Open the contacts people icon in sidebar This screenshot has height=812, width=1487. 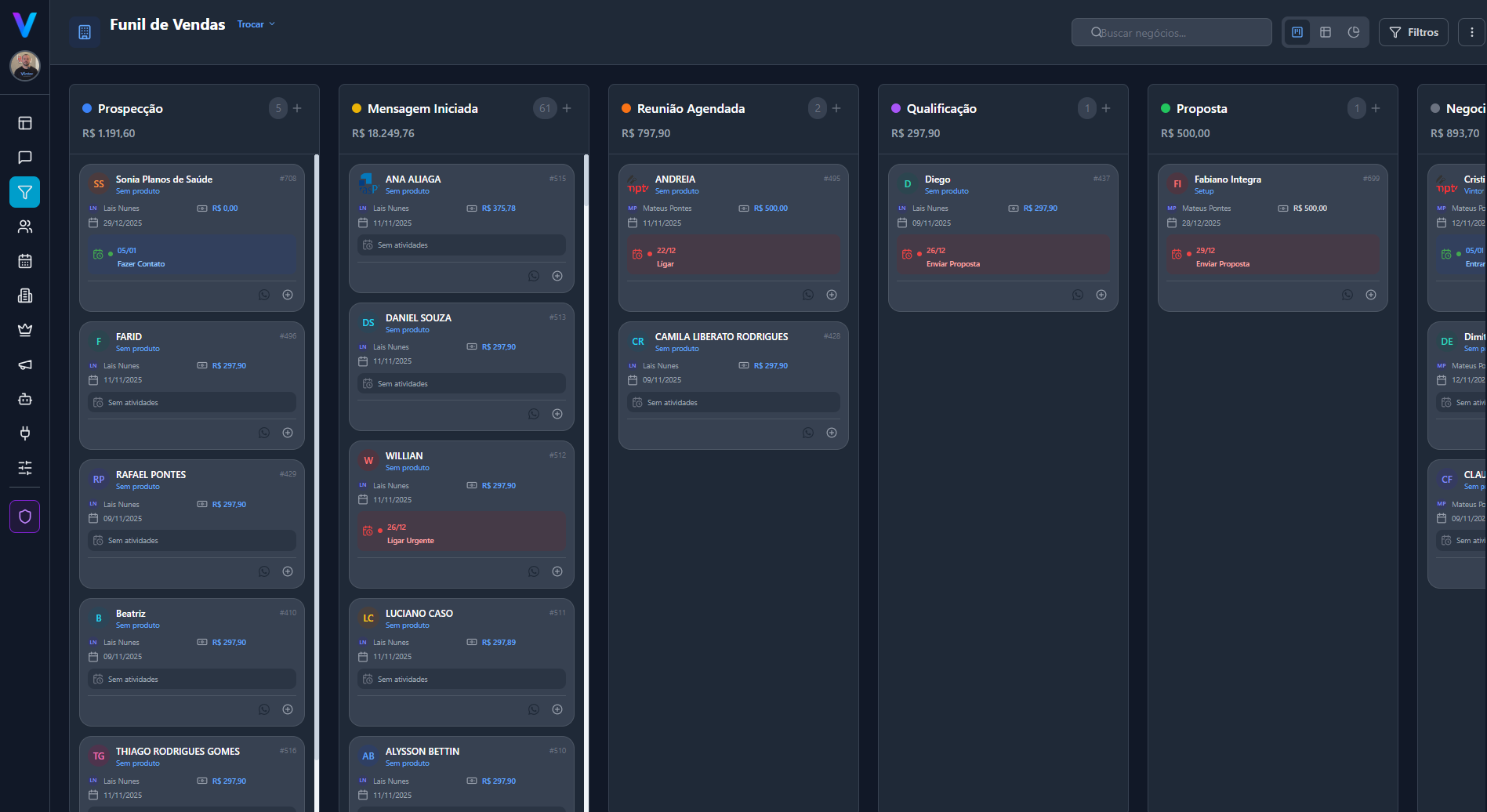coord(25,227)
